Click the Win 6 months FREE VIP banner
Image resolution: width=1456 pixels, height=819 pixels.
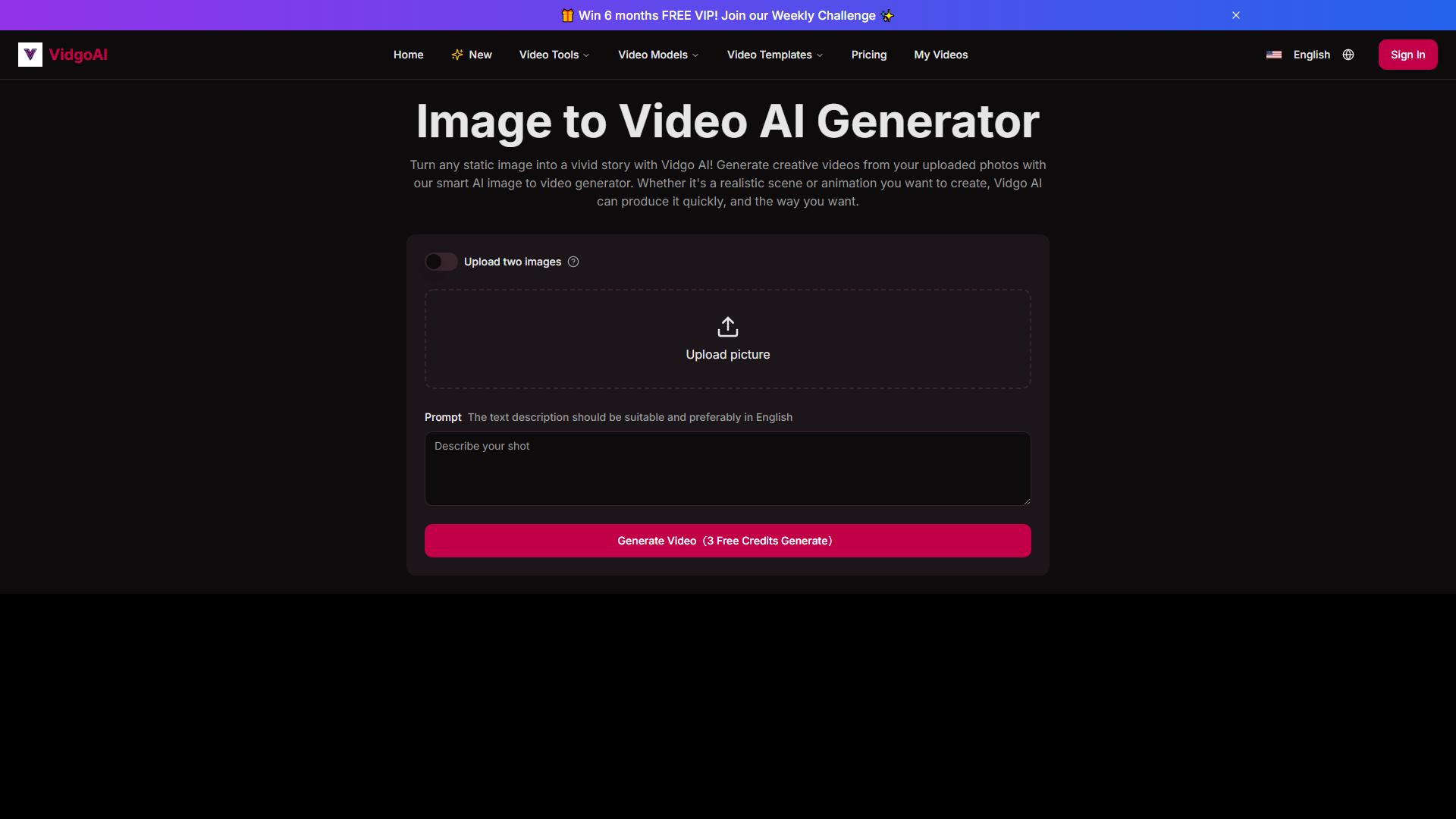728,15
